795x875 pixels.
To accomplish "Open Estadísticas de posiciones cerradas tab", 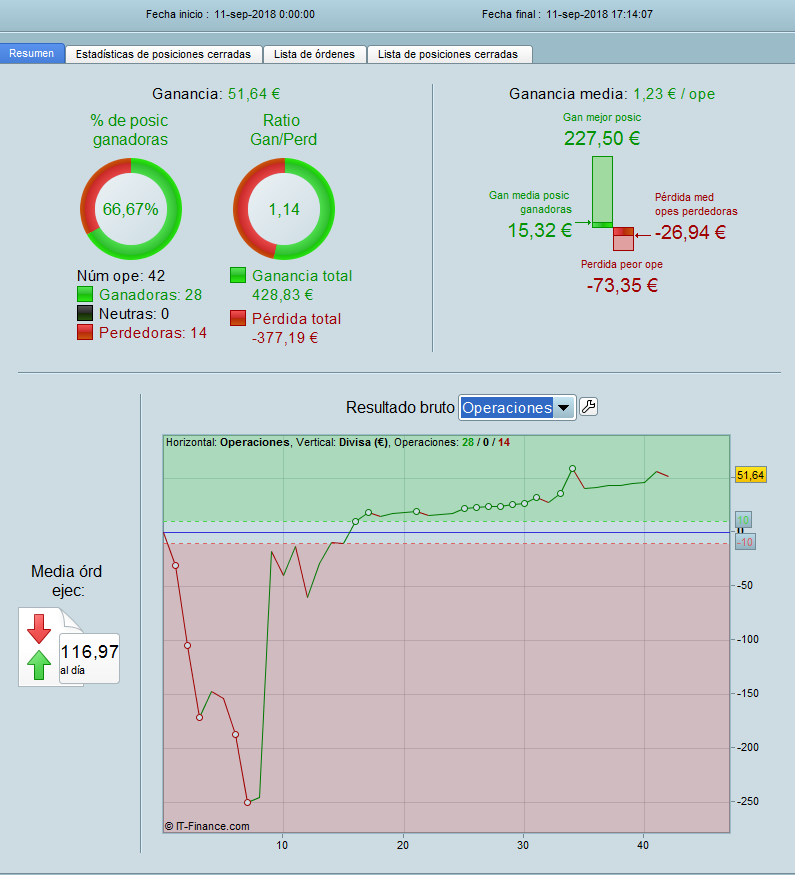I will click(163, 54).
